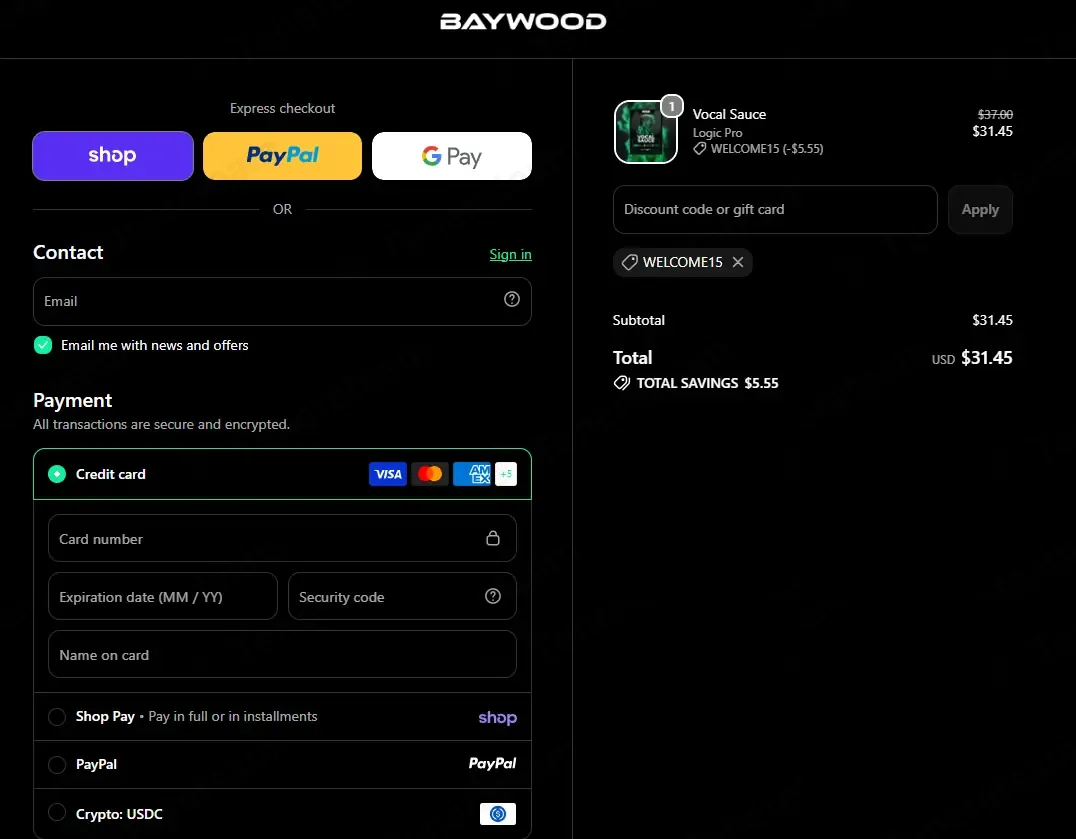Focus the Discount code or gift card field
Viewport: 1076px width, 839px height.
(x=775, y=209)
